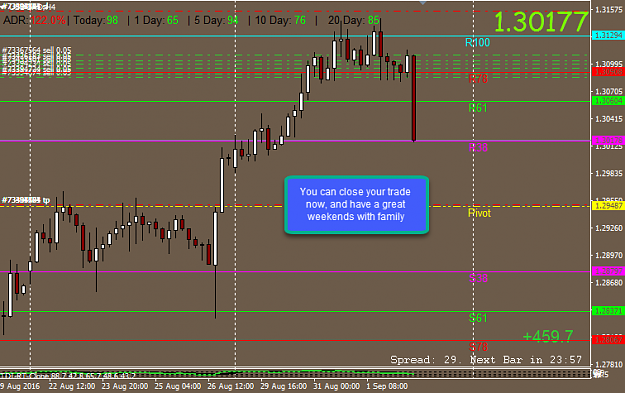Select the red 1.28067 price tag
The image size is (625, 393).
(x=608, y=340)
